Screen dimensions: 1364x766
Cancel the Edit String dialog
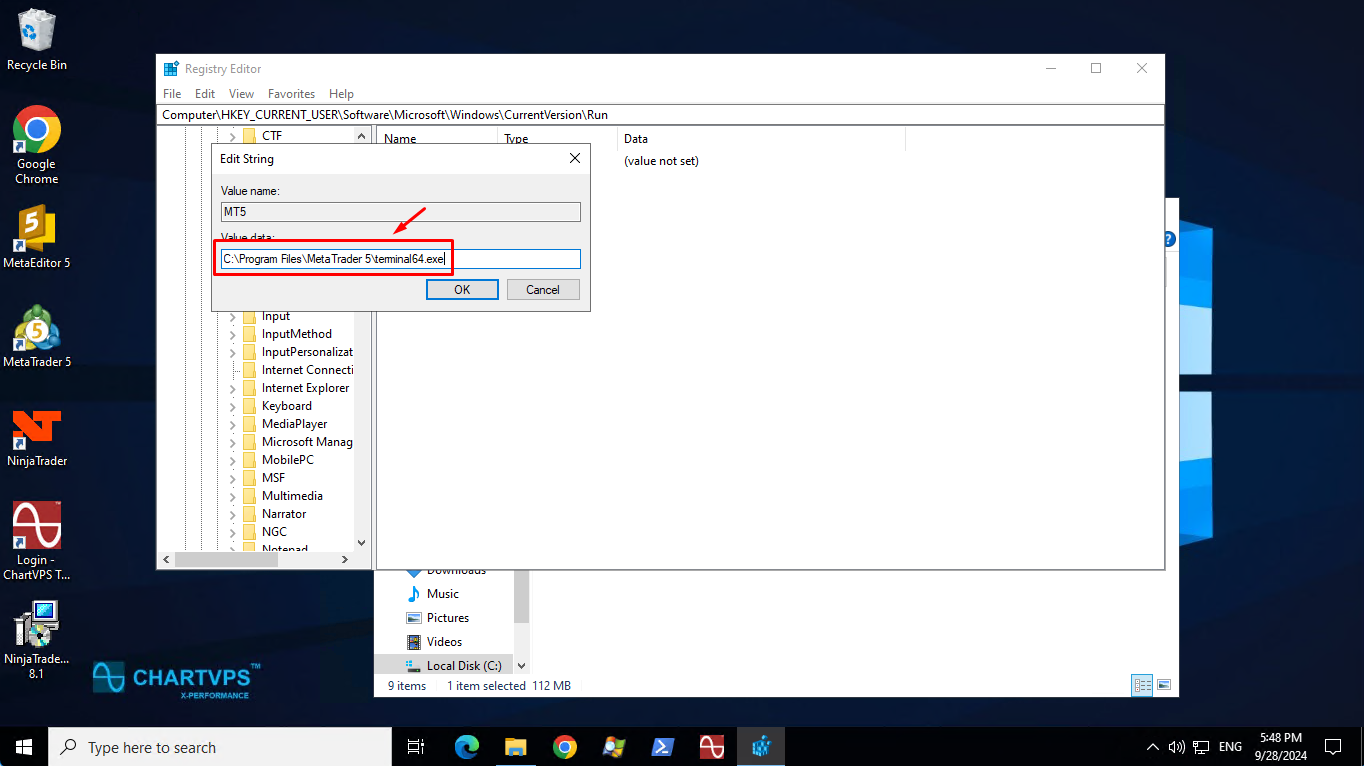pos(542,289)
